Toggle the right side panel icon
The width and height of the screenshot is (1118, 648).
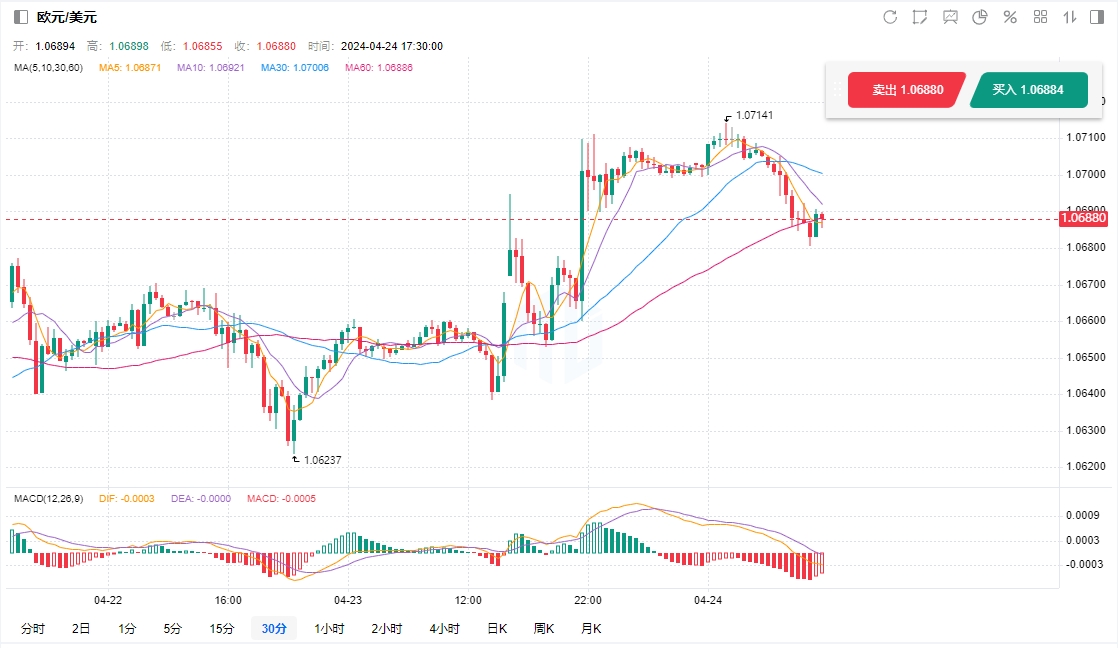pyautogui.click(x=1099, y=17)
